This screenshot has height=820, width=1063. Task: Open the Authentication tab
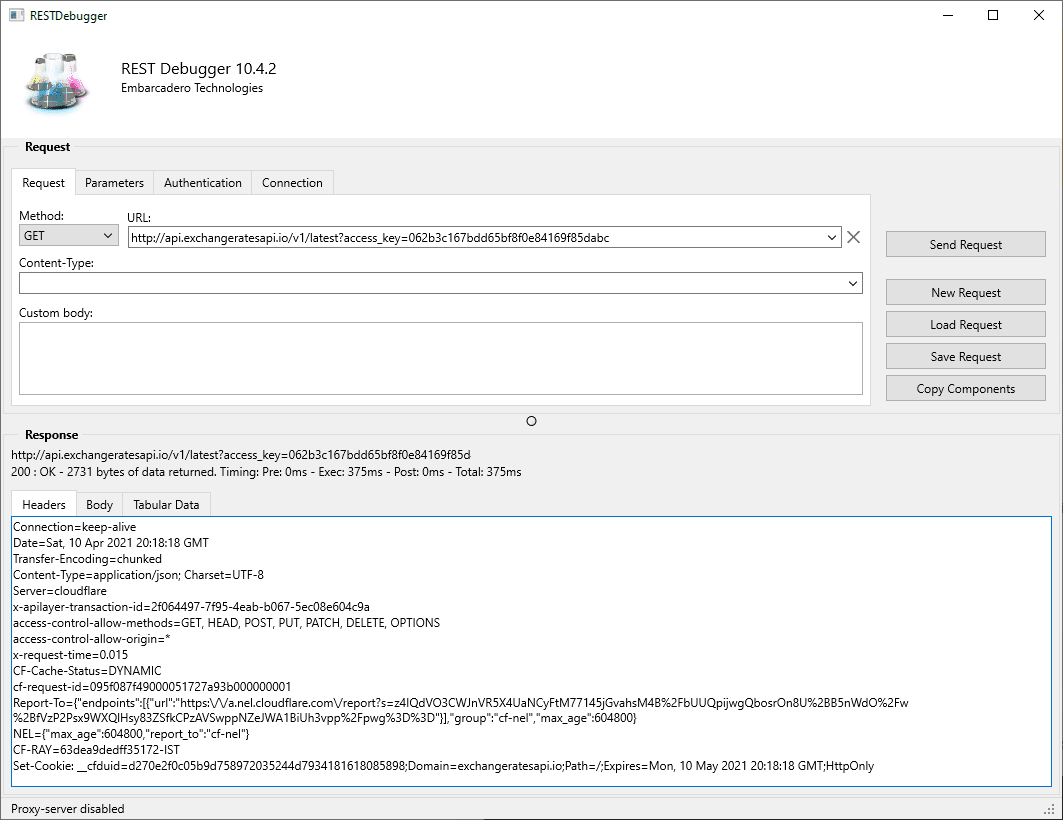(202, 182)
